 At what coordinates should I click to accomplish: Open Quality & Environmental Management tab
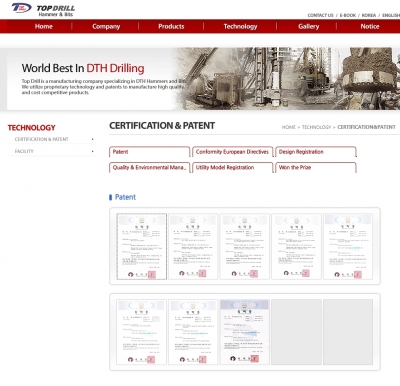tap(149, 167)
